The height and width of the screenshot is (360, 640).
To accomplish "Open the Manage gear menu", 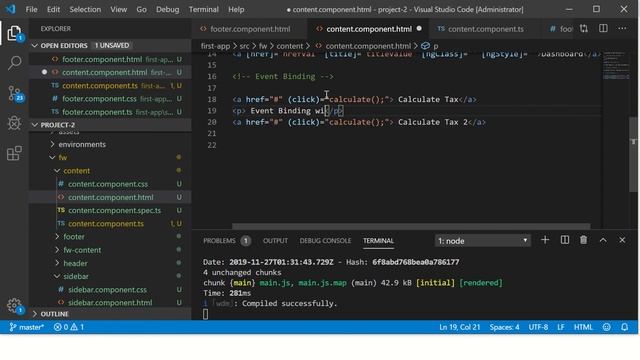I will 14,305.
